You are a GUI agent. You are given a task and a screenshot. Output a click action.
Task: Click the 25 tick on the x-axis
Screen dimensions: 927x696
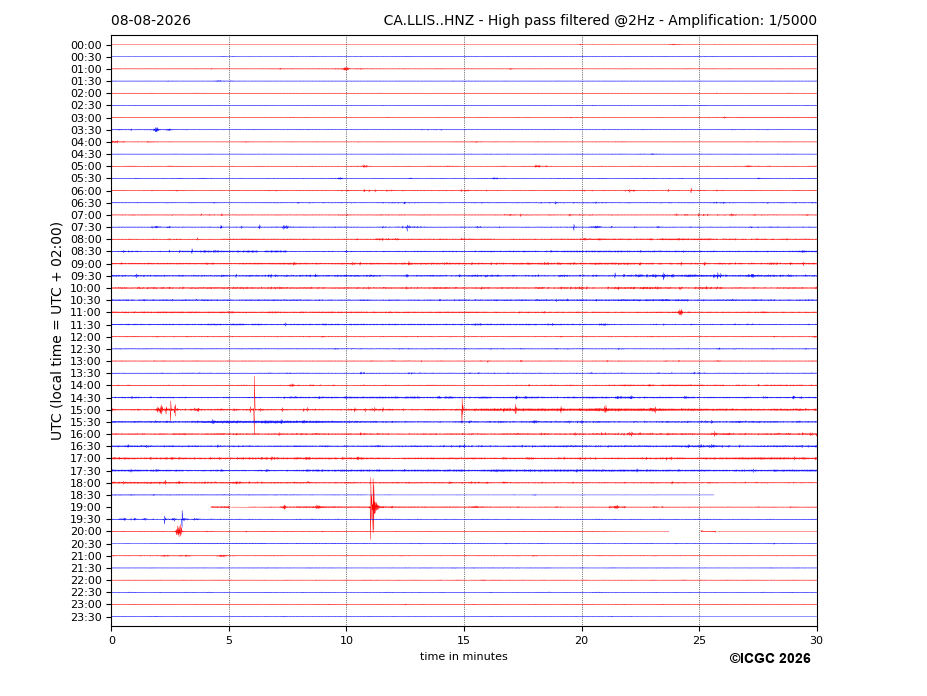[699, 640]
